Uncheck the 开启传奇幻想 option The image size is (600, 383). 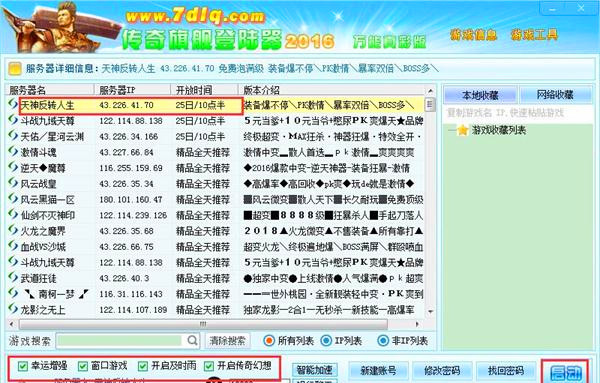point(209,366)
